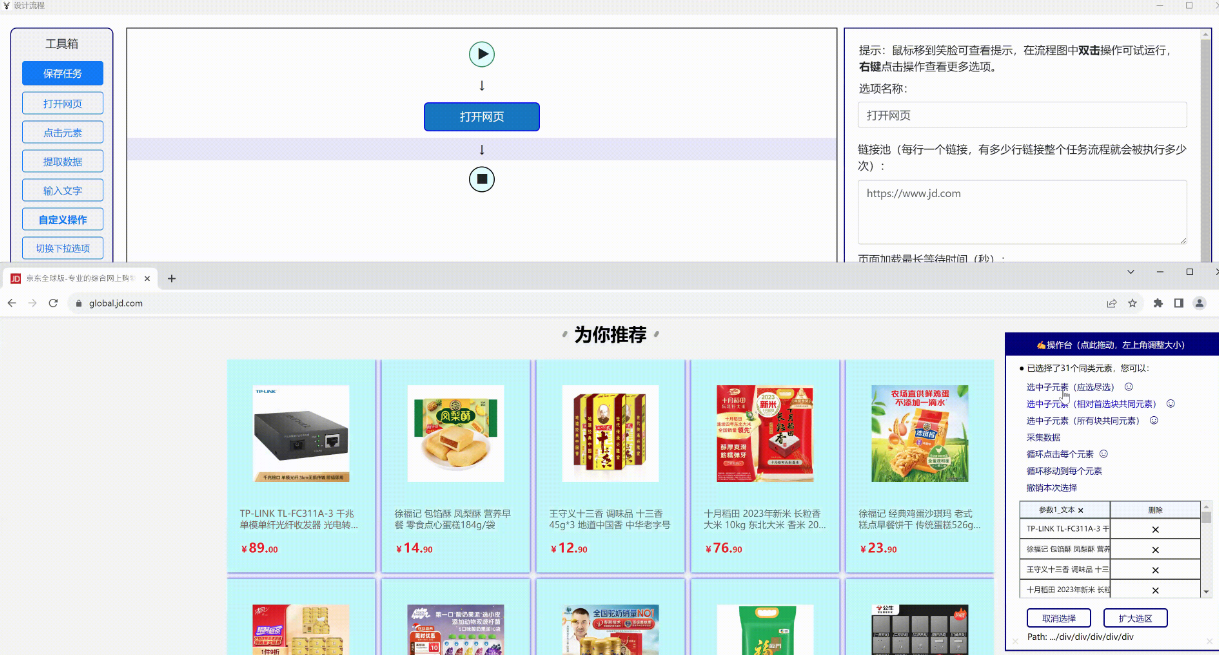Open the TP-LINK fiber transceiver product image

301,434
